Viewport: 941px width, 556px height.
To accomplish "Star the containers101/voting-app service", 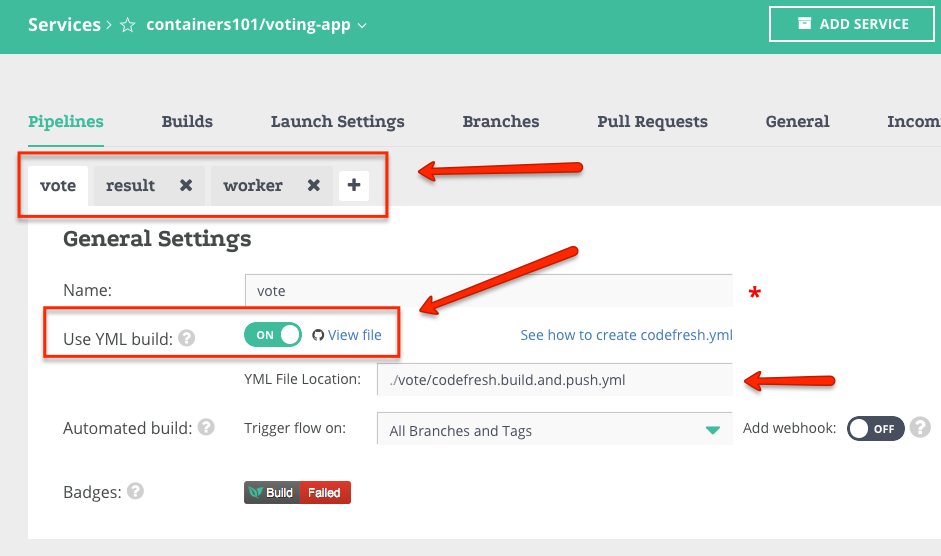I will point(127,25).
